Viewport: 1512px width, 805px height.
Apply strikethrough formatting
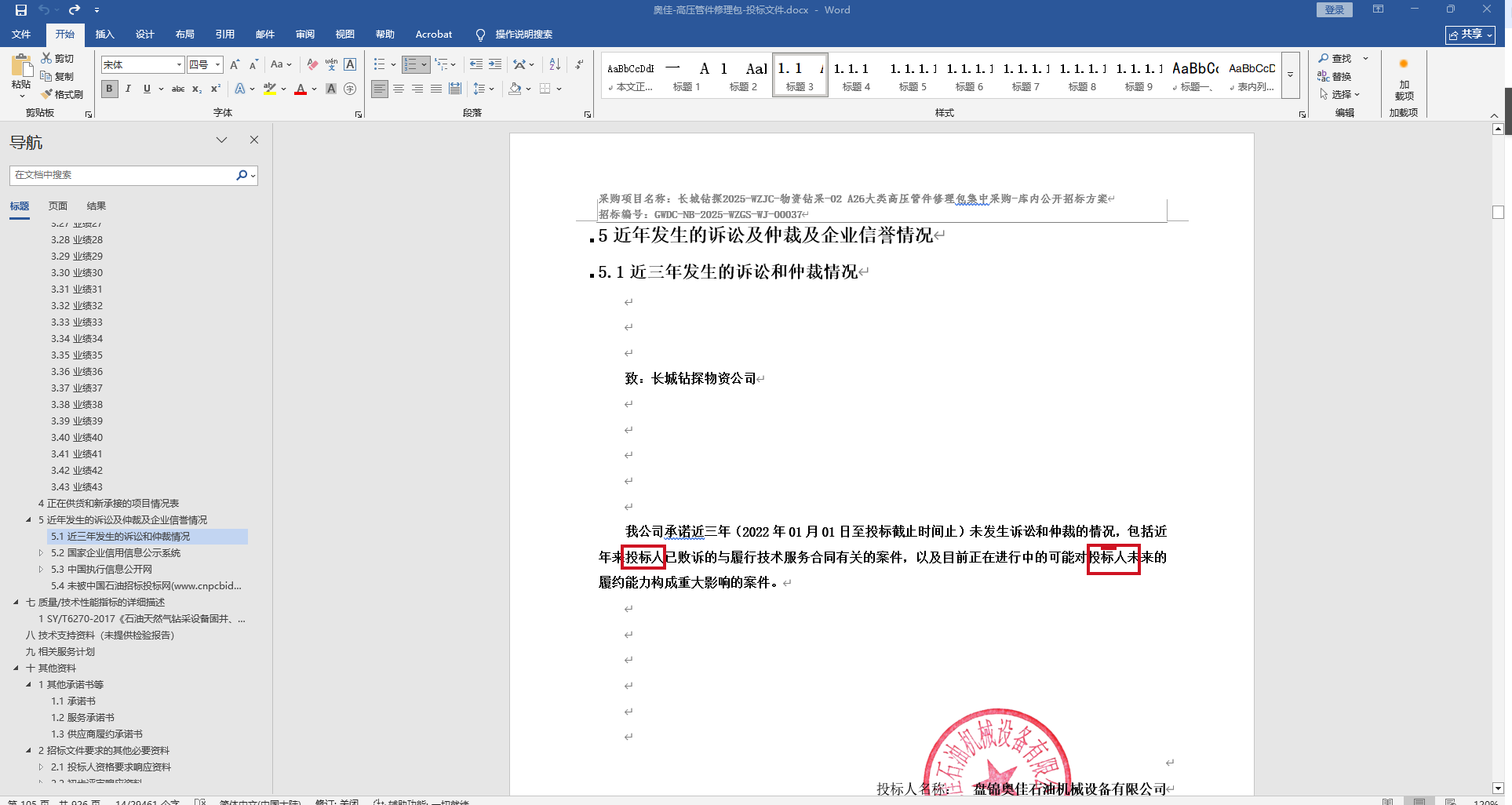click(178, 89)
